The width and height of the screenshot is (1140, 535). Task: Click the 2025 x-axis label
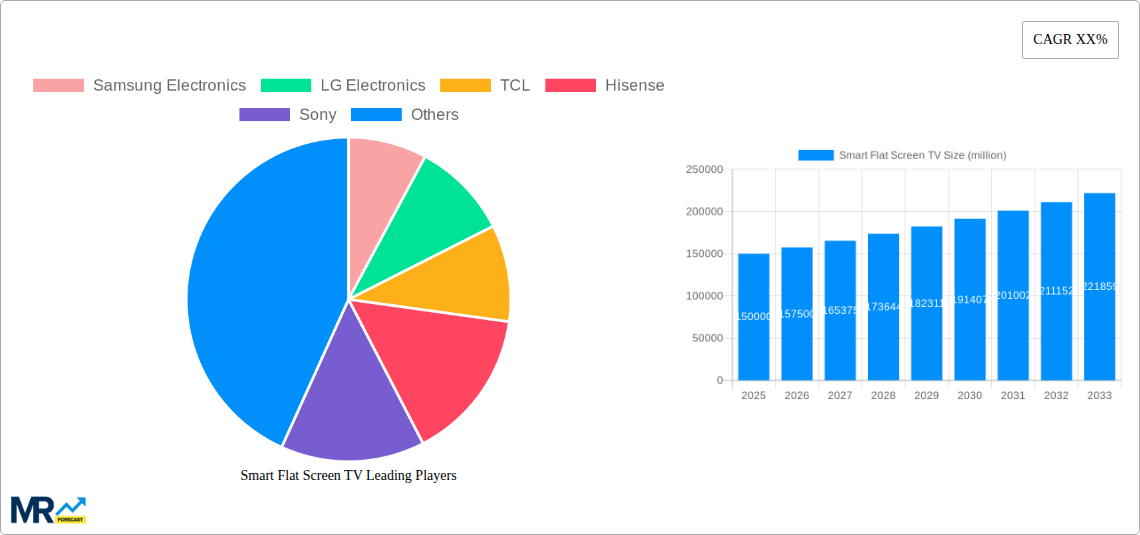(x=753, y=395)
